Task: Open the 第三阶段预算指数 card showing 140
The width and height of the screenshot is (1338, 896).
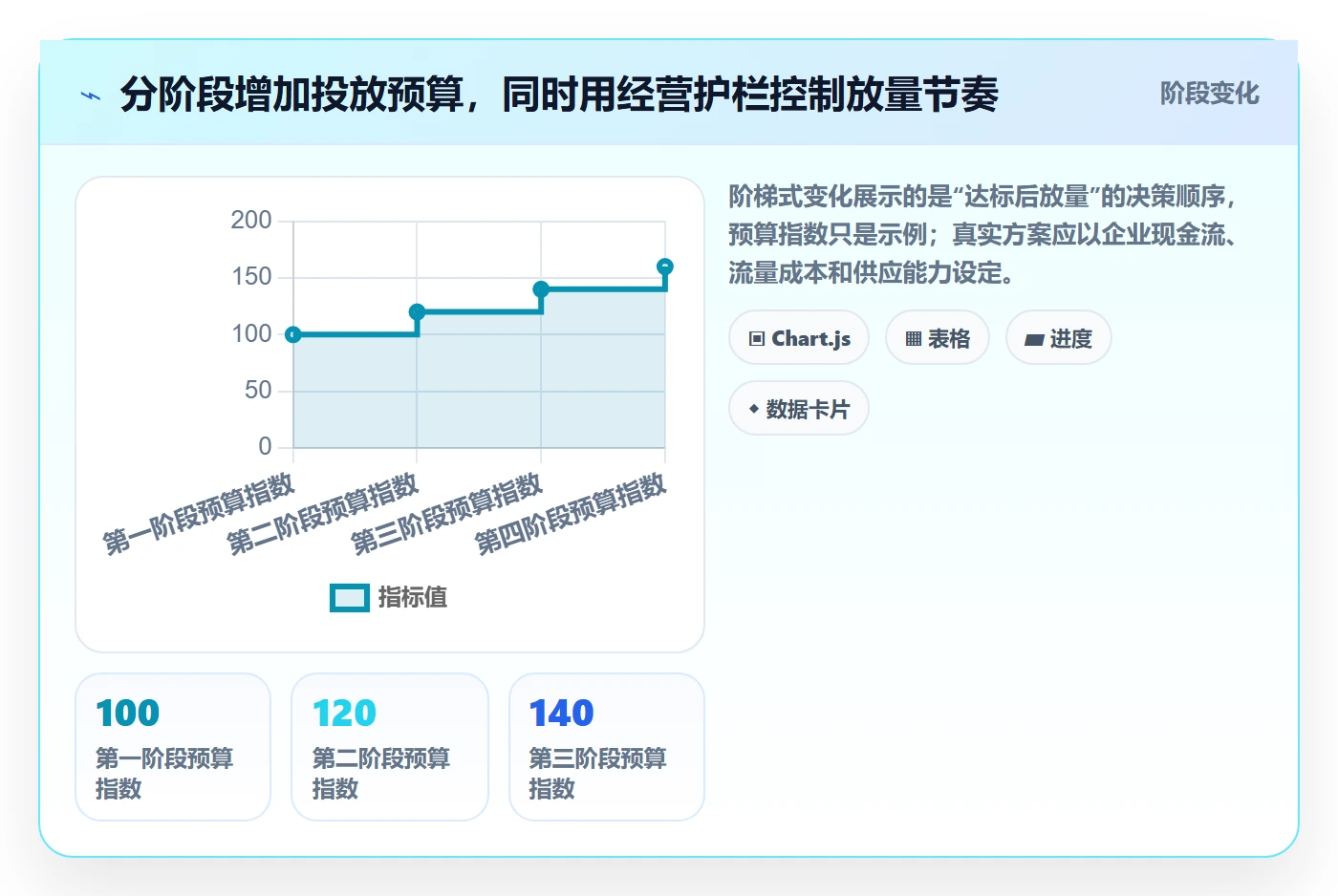Action: click(607, 747)
